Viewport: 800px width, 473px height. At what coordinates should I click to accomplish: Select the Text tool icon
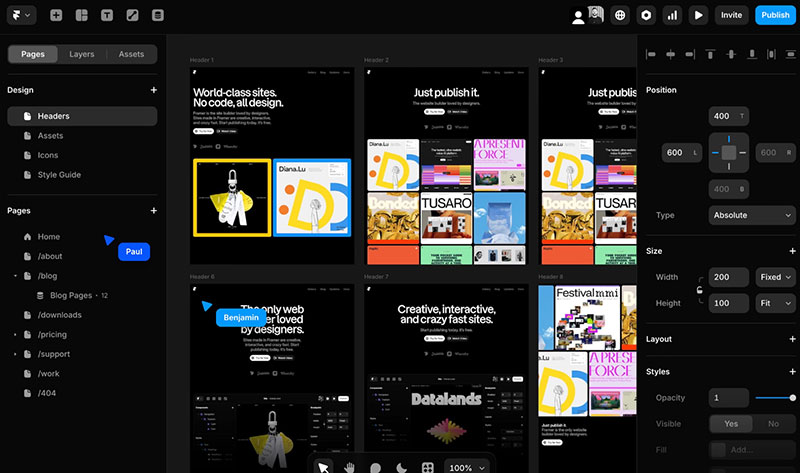(107, 15)
